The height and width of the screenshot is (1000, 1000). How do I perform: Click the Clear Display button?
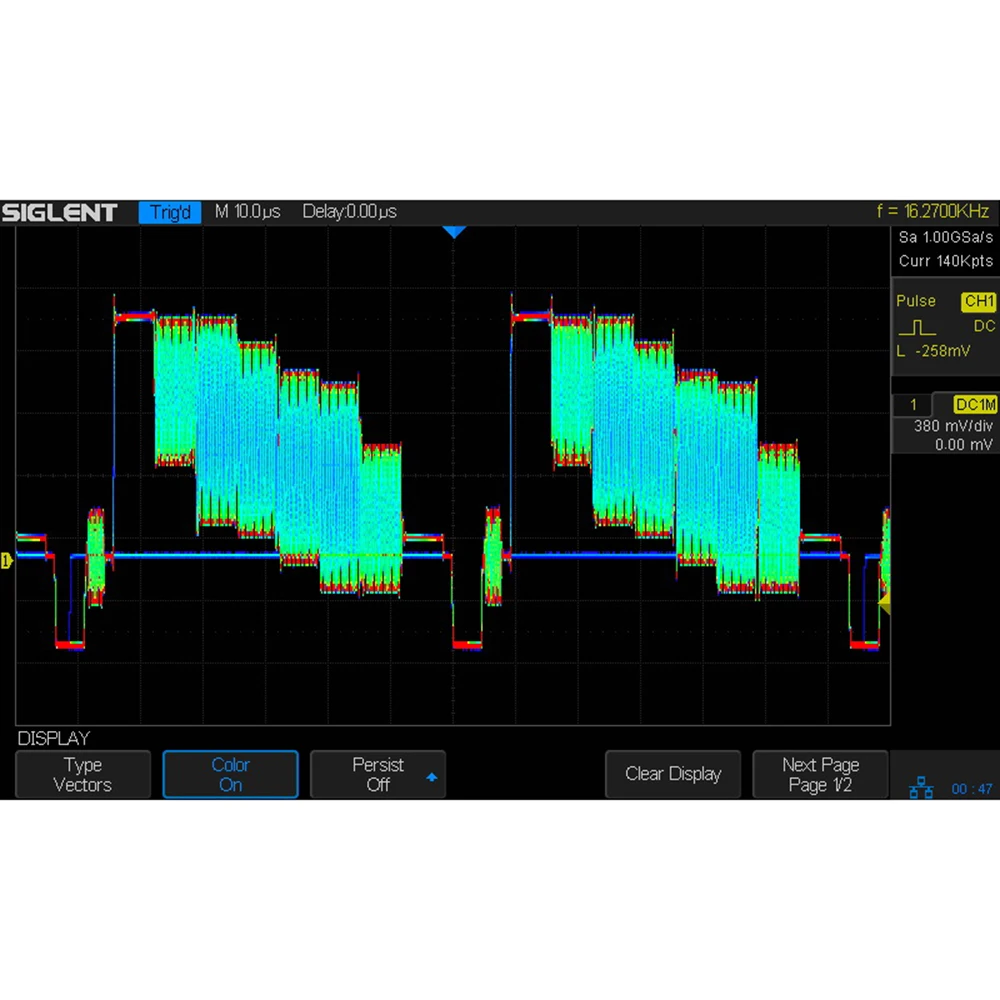pos(673,774)
